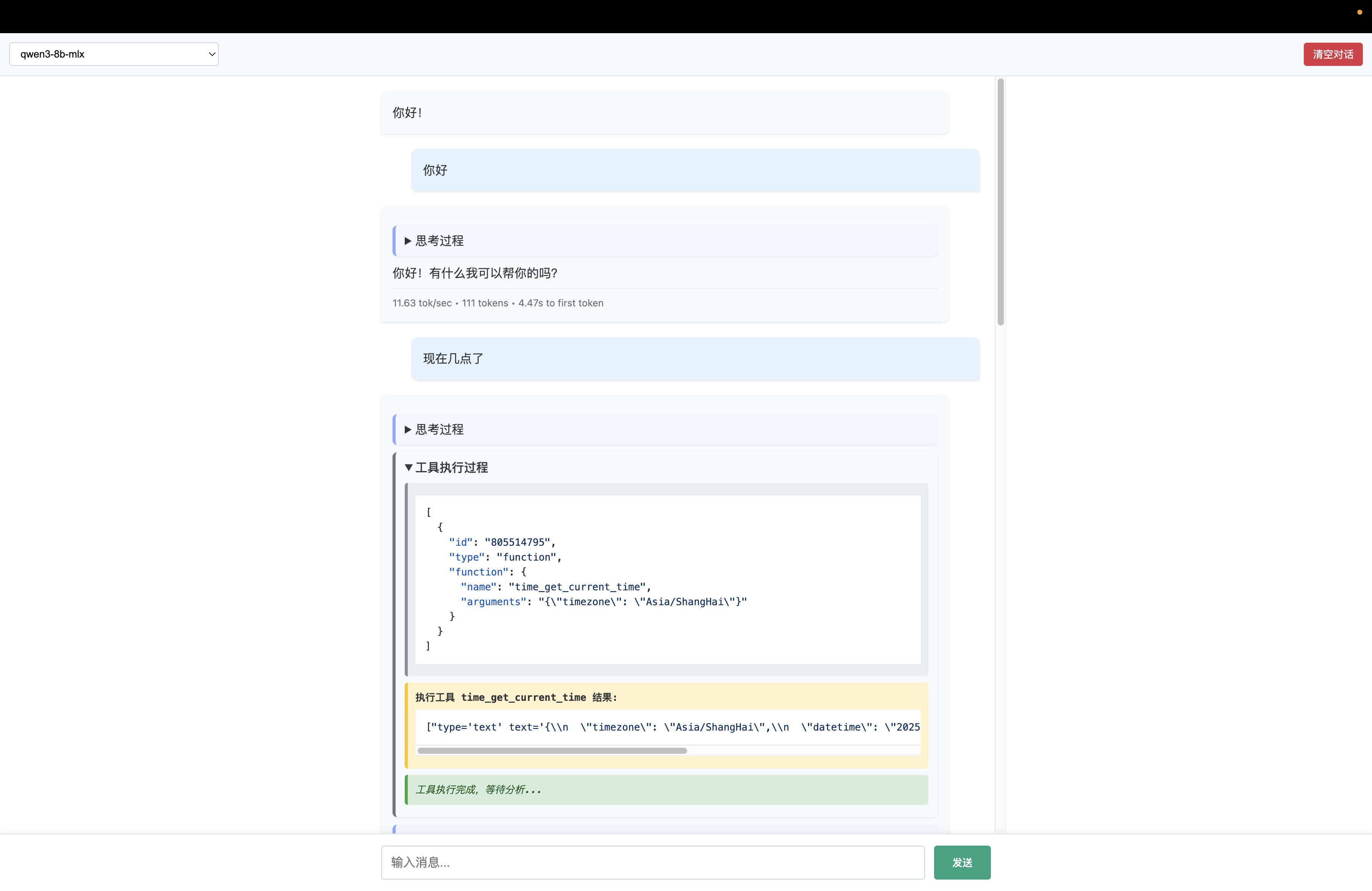Viewport: 1372px width, 891px height.
Task: Click the 输入消息 text input field
Action: [x=652, y=862]
